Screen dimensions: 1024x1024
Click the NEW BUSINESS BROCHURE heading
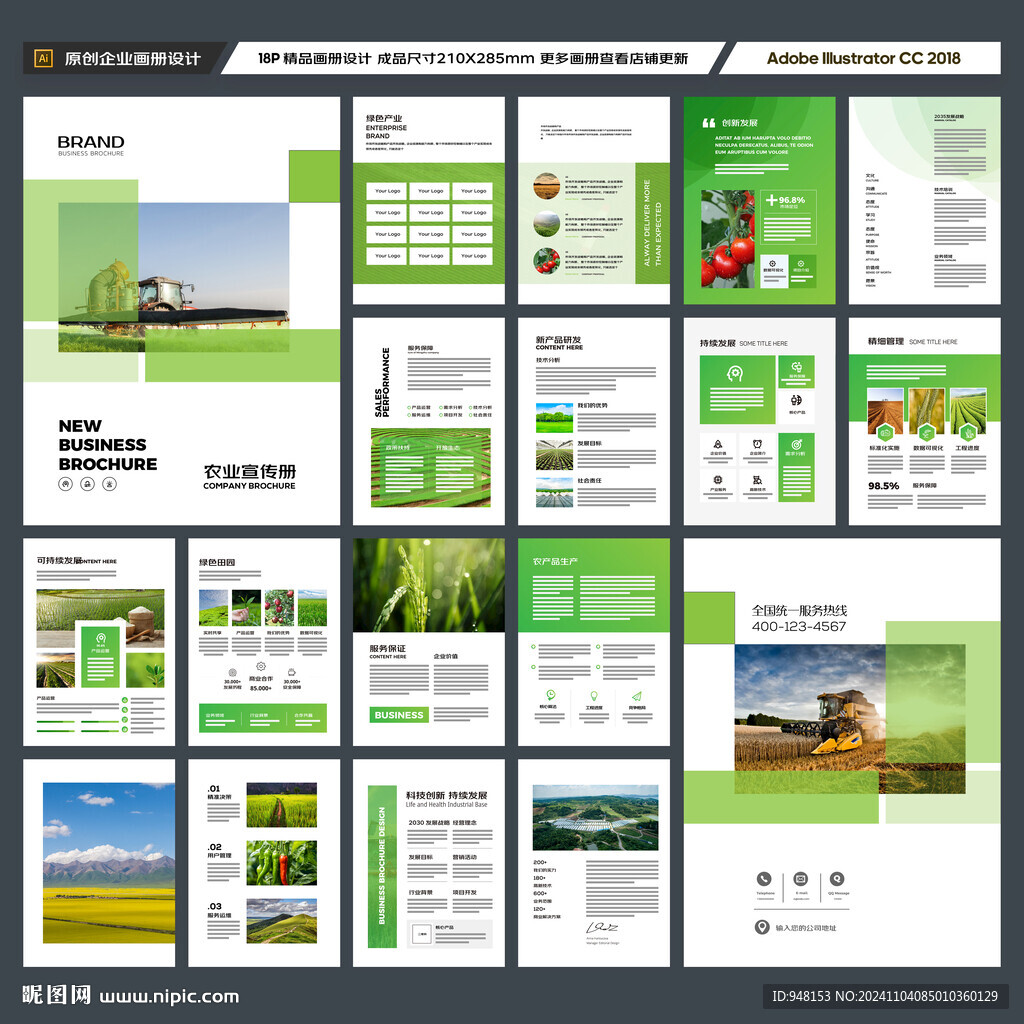coord(108,445)
